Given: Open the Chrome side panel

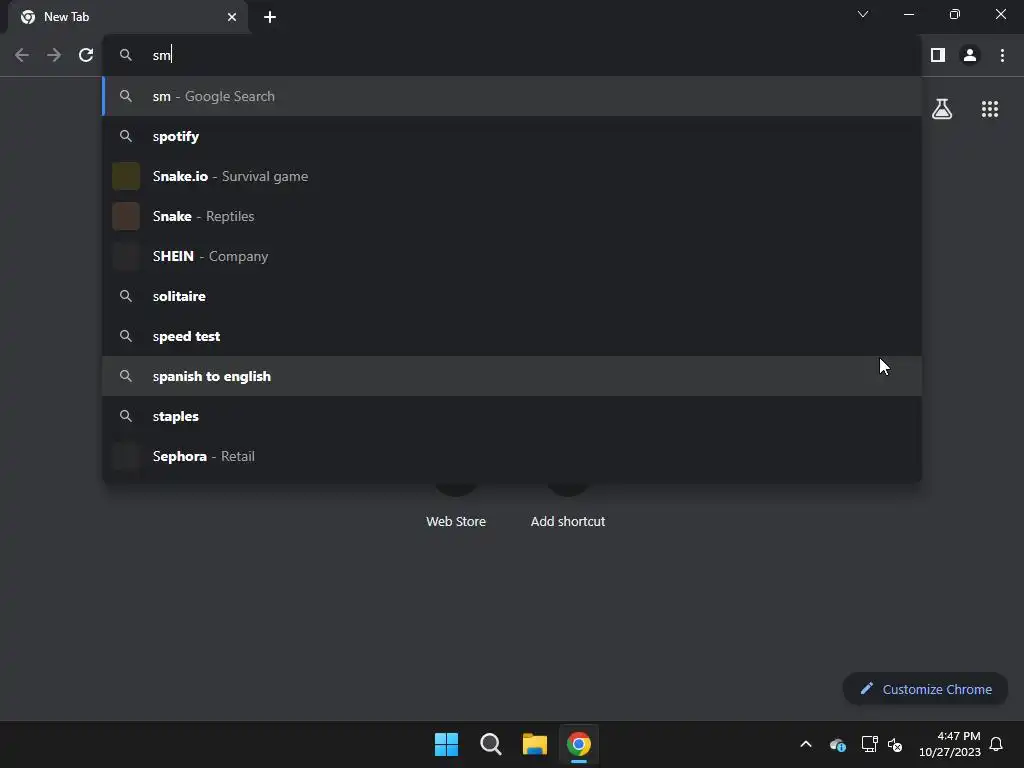Looking at the screenshot, I should click(x=938, y=56).
